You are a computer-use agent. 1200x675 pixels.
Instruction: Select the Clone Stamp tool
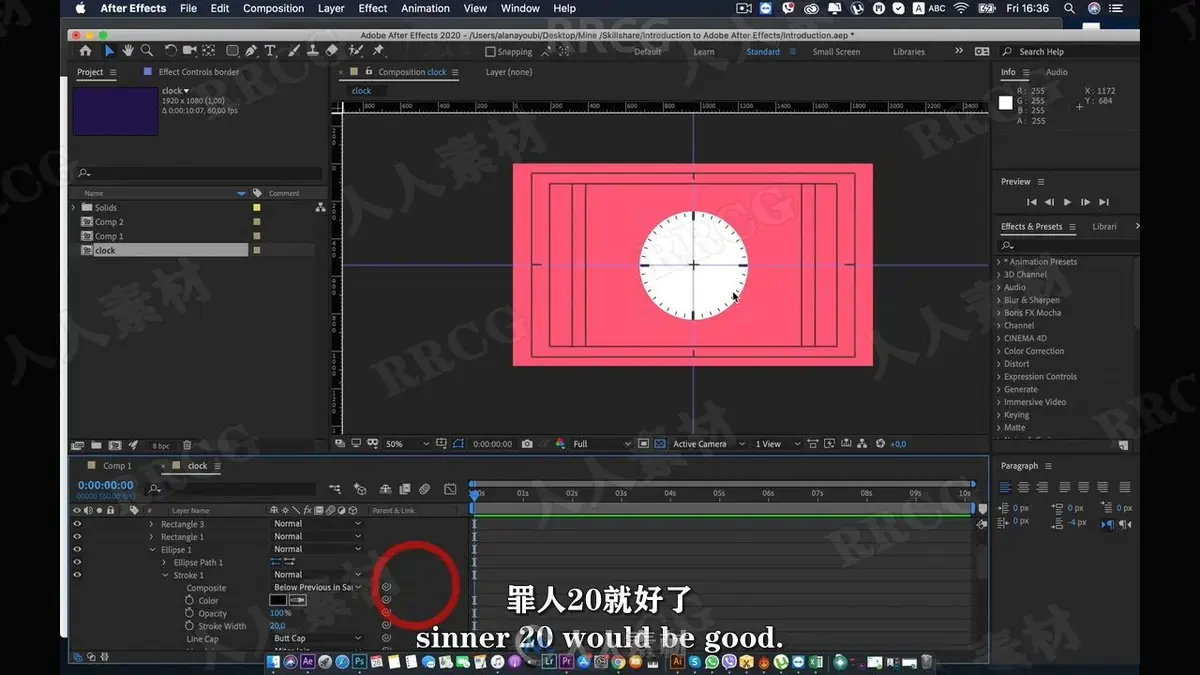(313, 51)
